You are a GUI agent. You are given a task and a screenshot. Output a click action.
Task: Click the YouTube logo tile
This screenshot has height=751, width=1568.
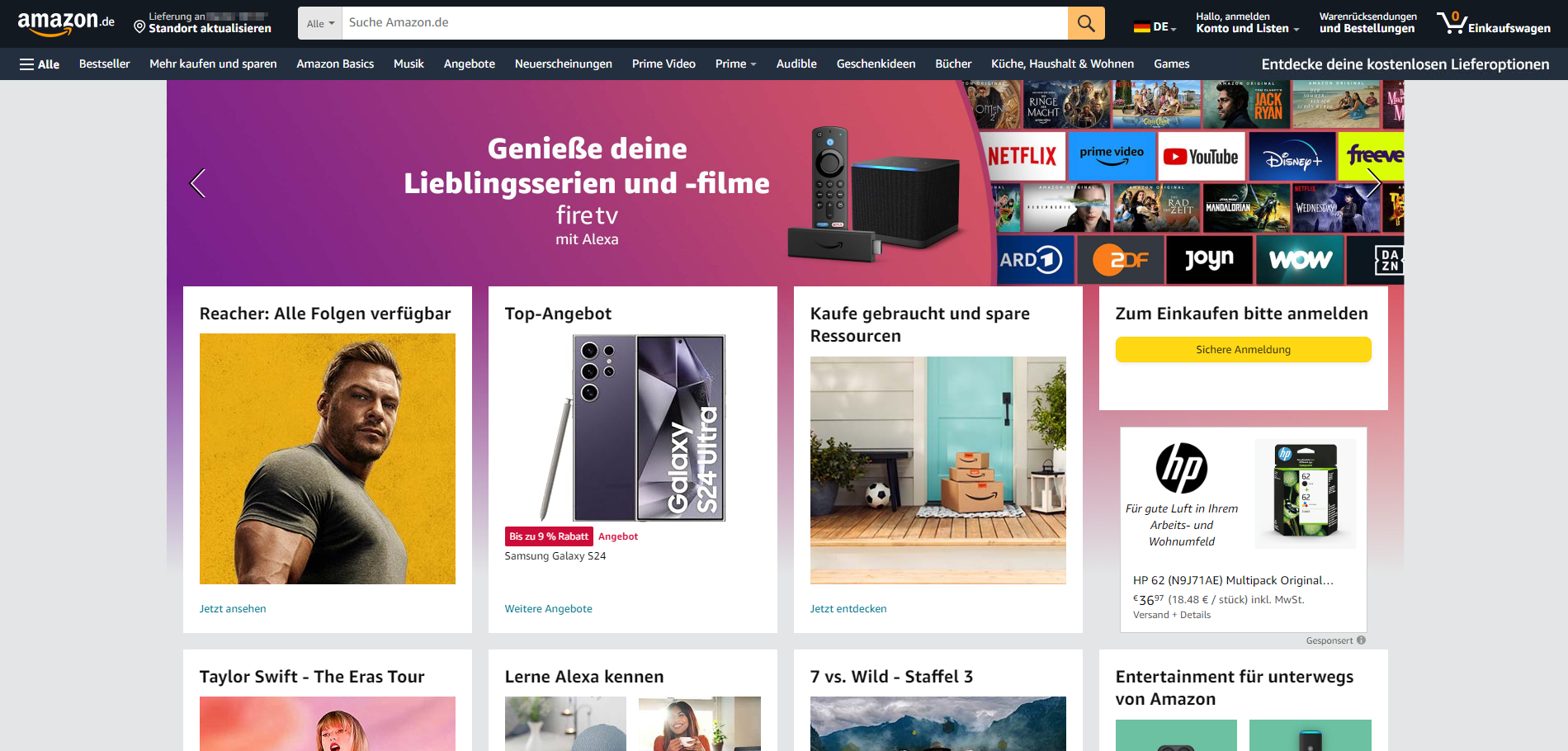(1201, 156)
